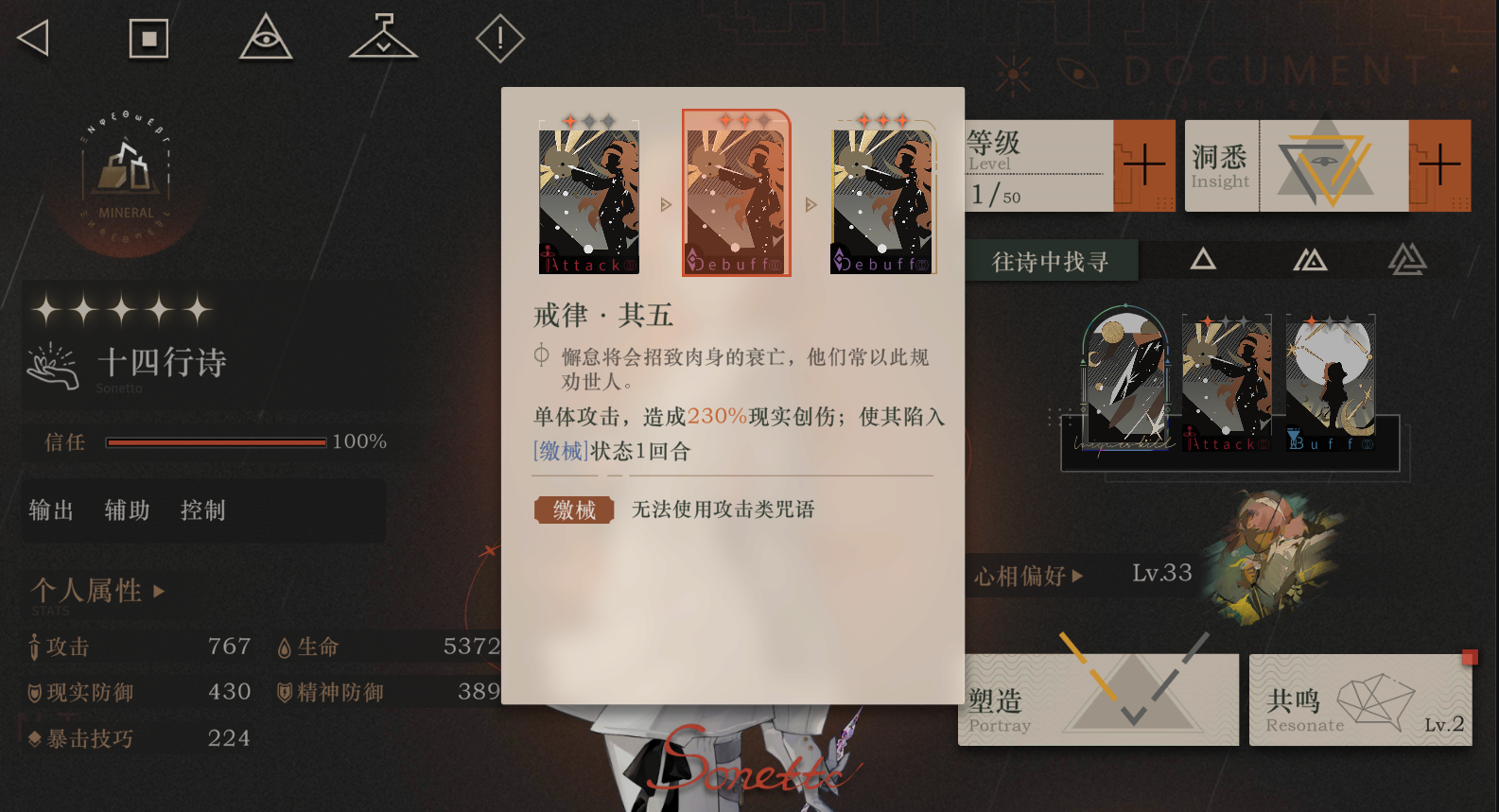Image resolution: width=1499 pixels, height=812 pixels.
Task: Open the wardrobe hanger icon
Action: coord(383,37)
